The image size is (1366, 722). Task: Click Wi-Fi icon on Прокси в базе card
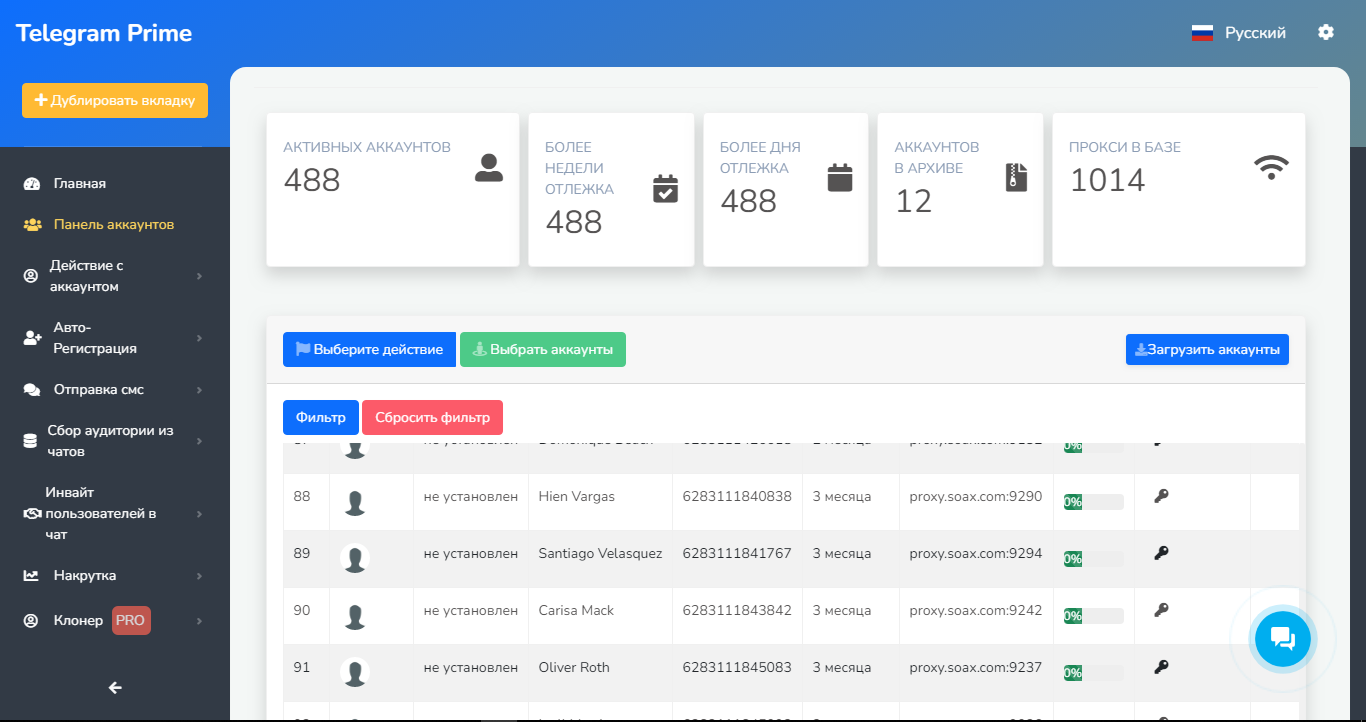1271,167
